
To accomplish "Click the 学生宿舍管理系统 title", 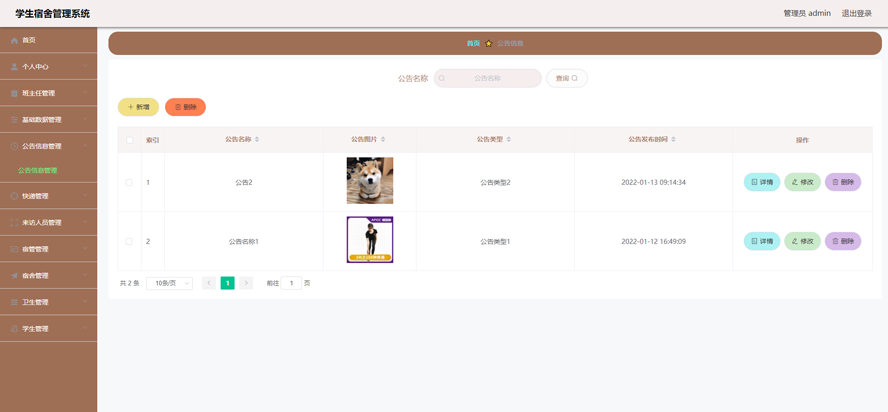I will point(53,14).
